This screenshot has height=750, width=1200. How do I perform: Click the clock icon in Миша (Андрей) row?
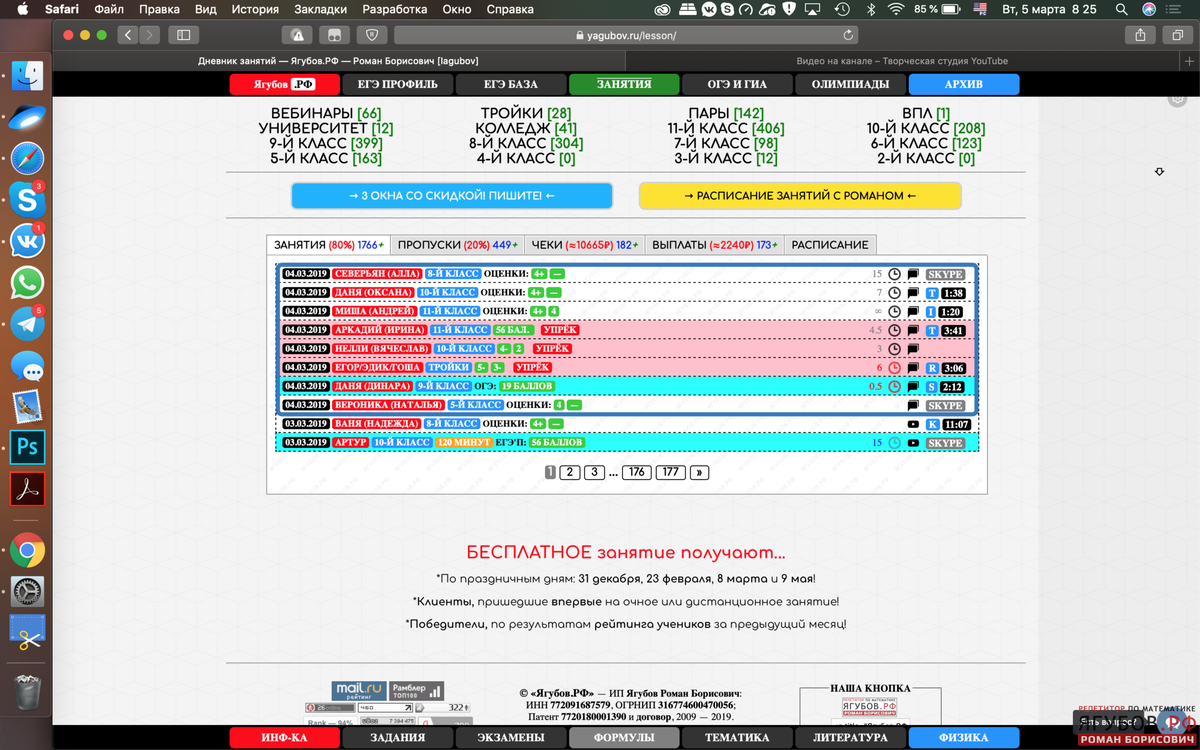pos(895,311)
